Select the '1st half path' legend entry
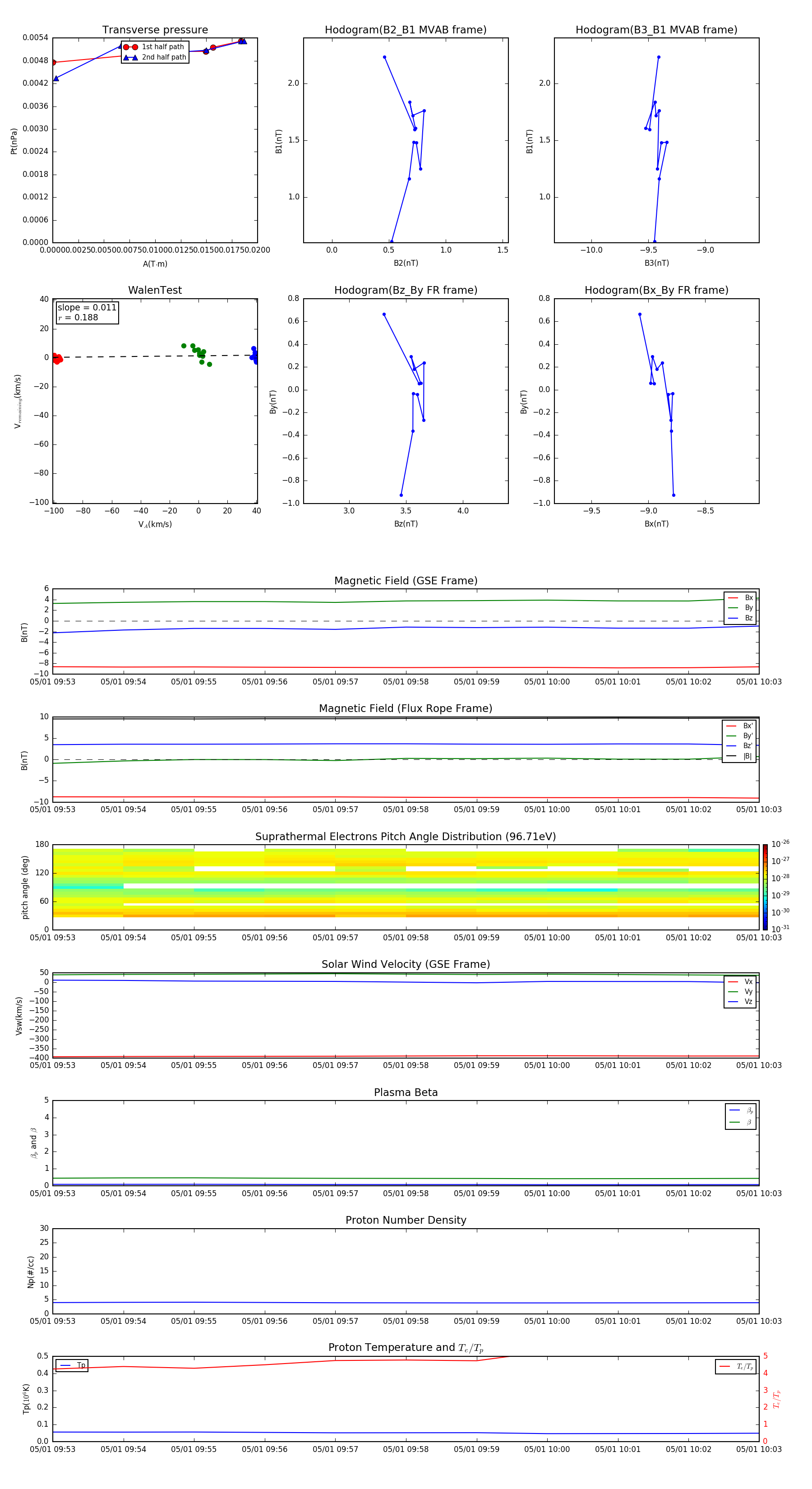This screenshot has width=812, height=1489. tap(154, 47)
